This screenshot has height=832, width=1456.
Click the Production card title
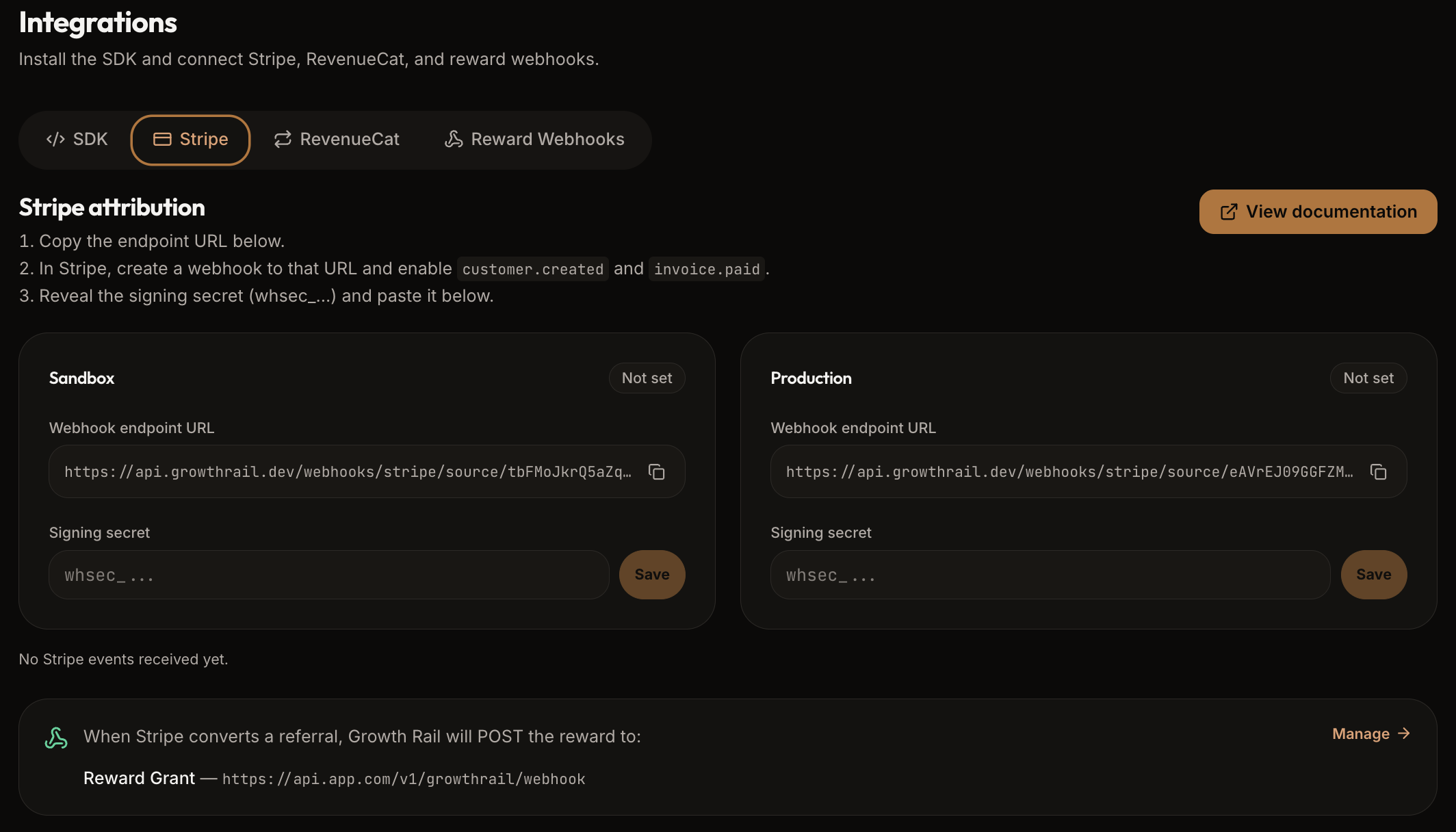(811, 378)
